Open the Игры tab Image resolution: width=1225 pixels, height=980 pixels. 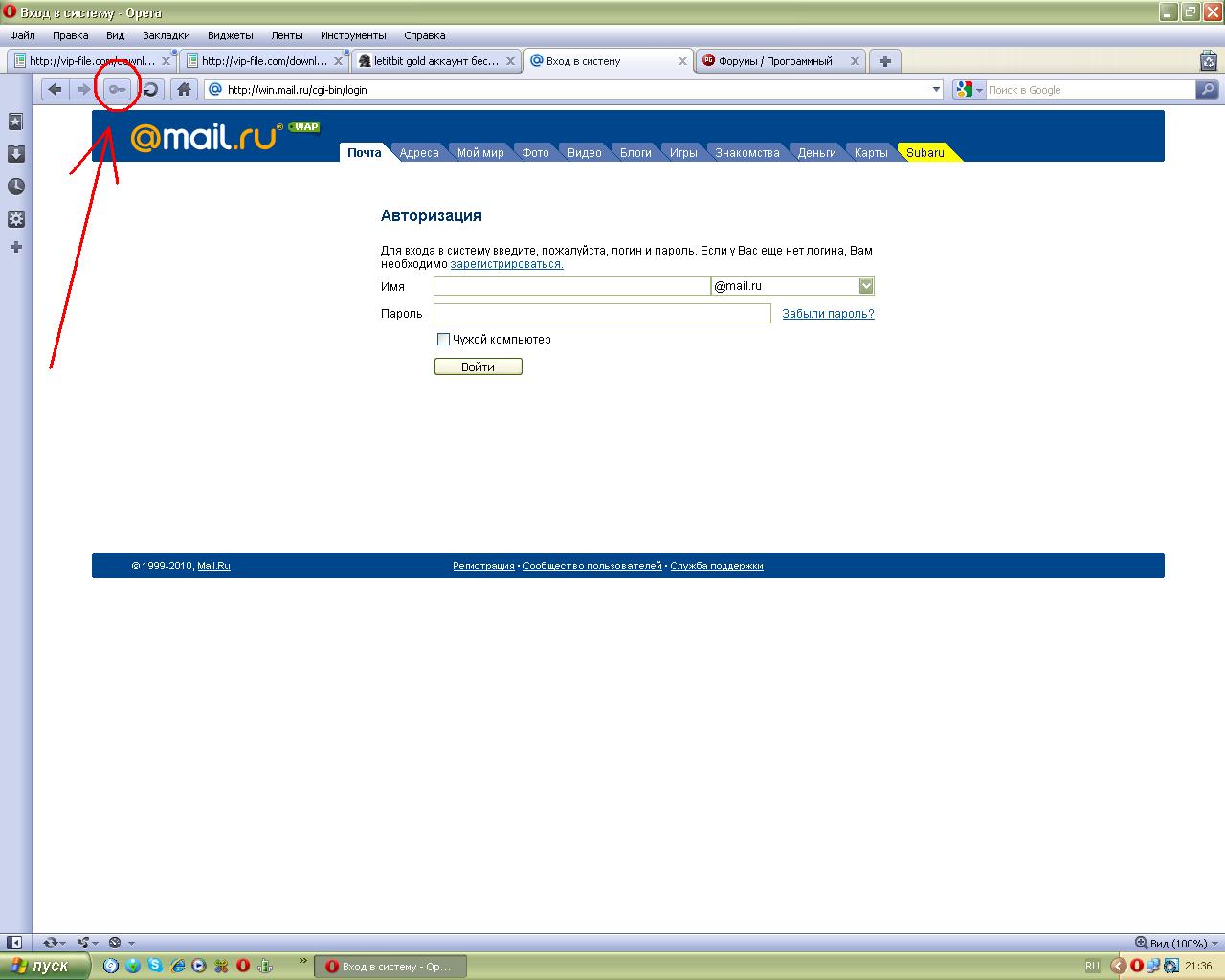(683, 152)
